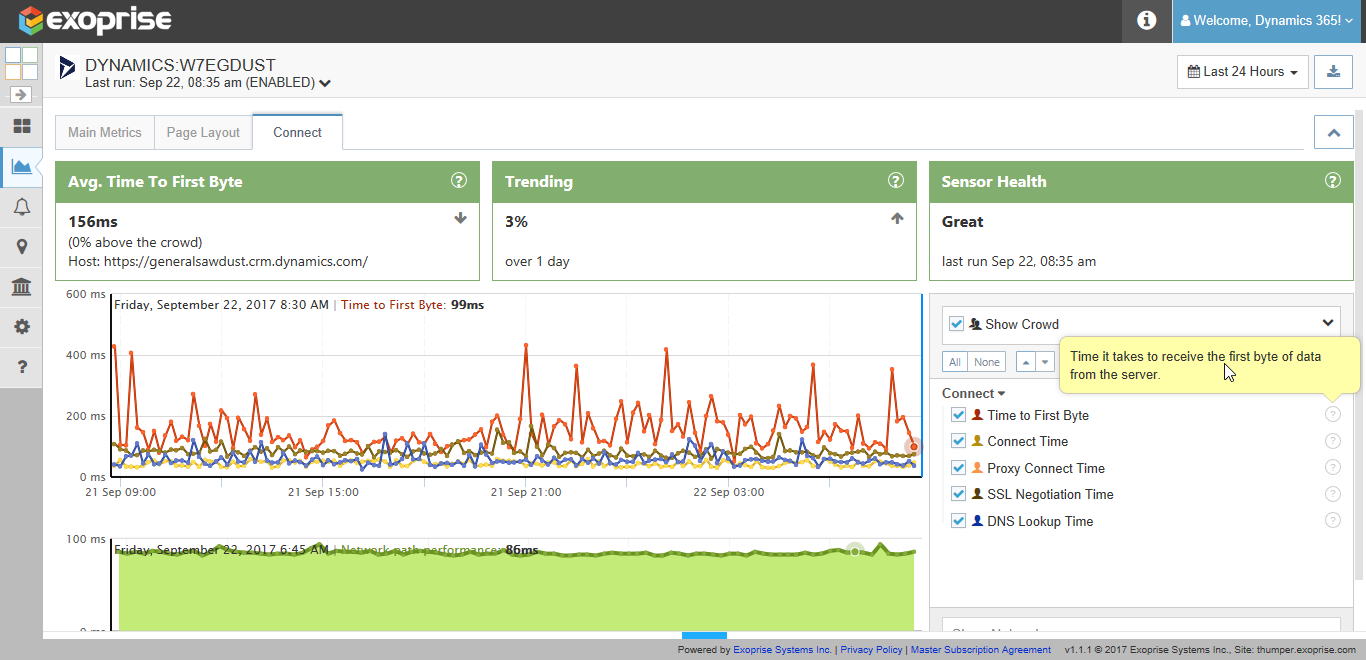This screenshot has height=660, width=1366.
Task: Click the up arrow in the Trending card
Action: point(897,218)
